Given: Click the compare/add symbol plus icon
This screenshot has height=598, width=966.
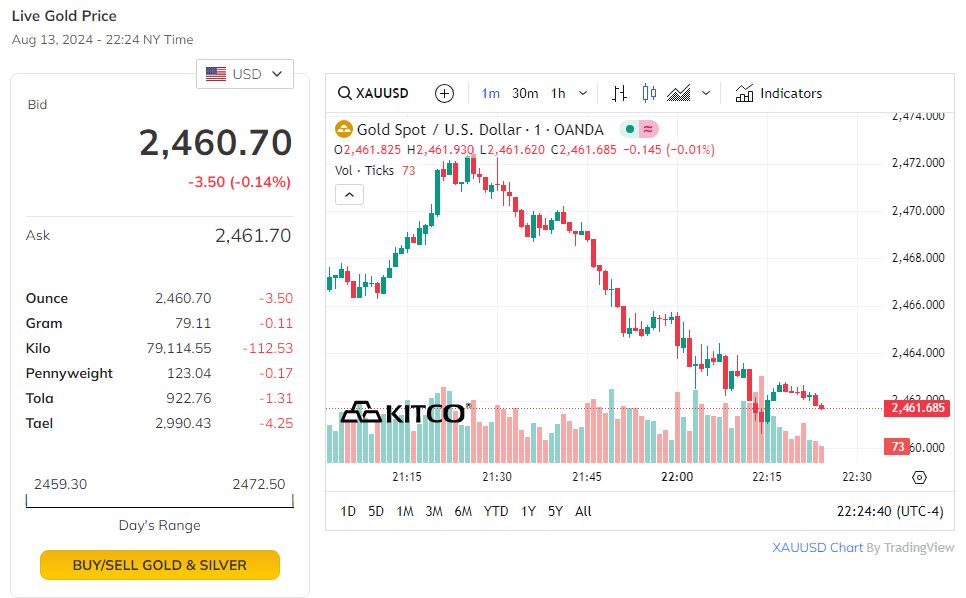Looking at the screenshot, I should 445,93.
